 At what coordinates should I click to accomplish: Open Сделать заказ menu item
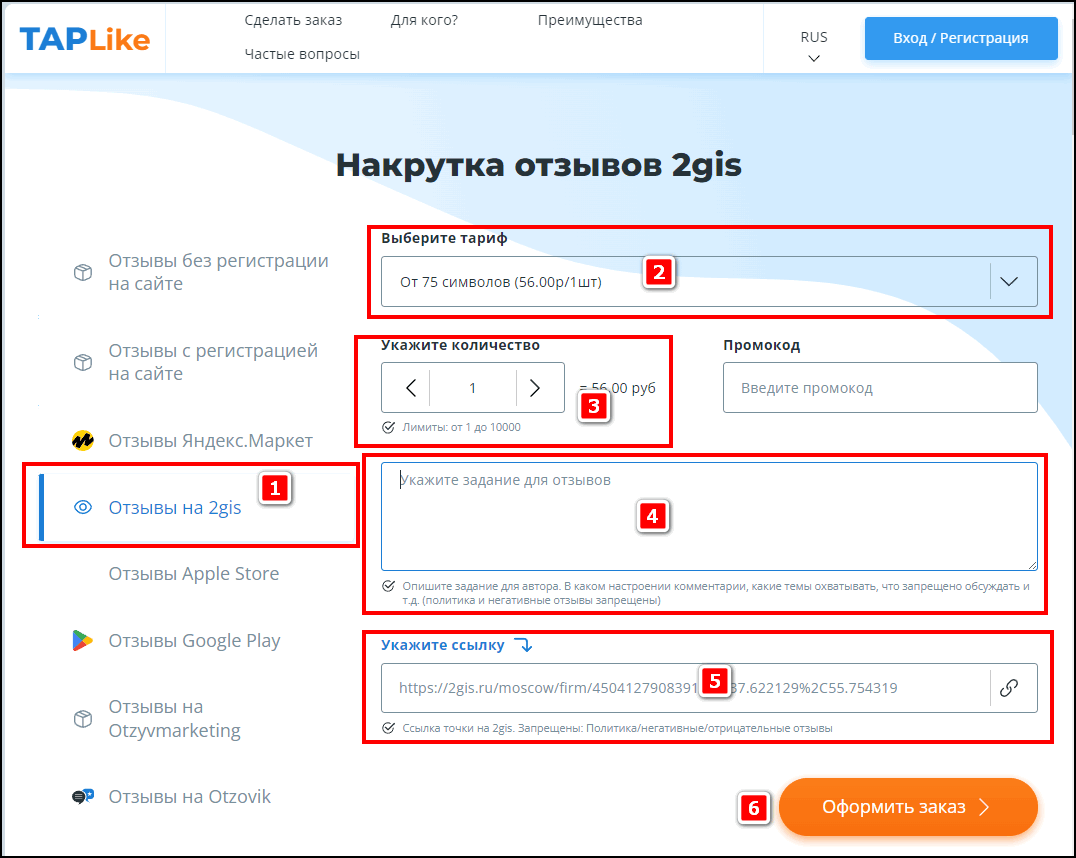point(293,21)
